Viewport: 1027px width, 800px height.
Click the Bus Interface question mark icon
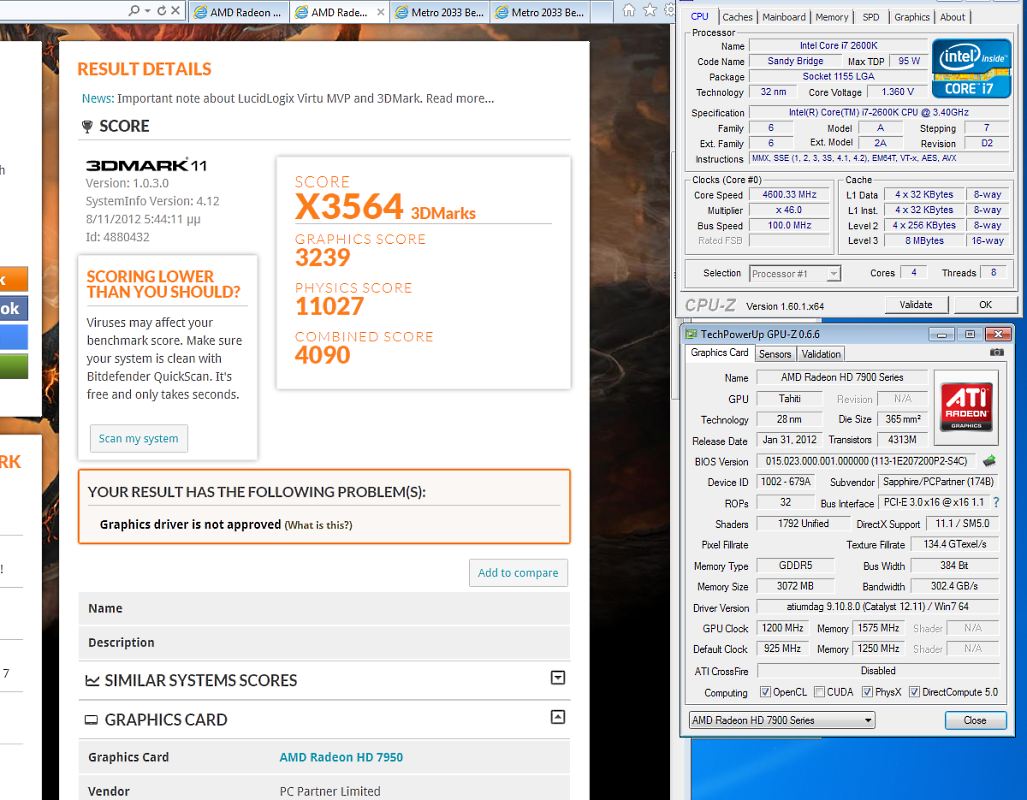click(x=996, y=503)
